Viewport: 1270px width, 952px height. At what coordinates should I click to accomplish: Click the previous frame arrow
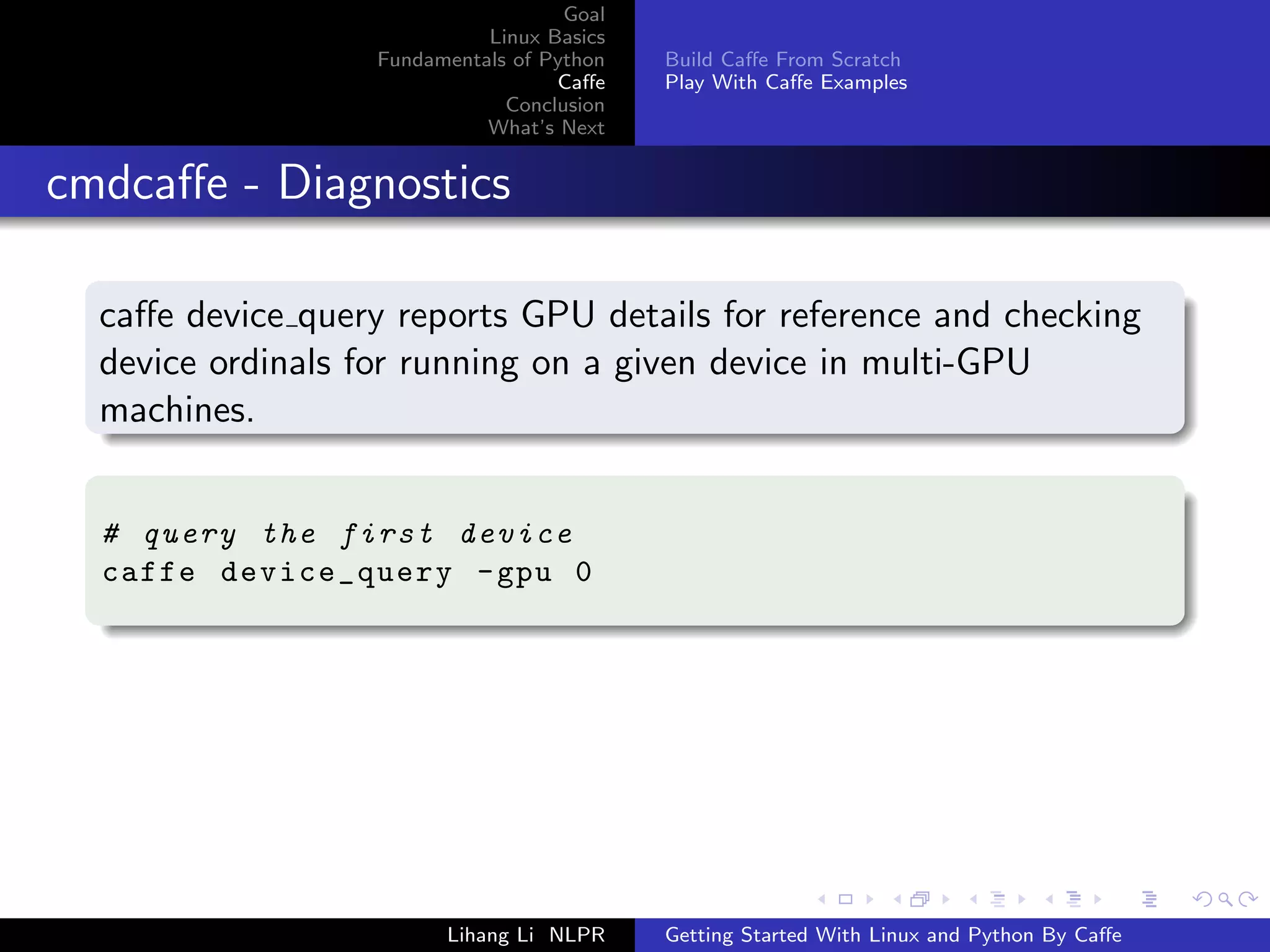[x=897, y=899]
